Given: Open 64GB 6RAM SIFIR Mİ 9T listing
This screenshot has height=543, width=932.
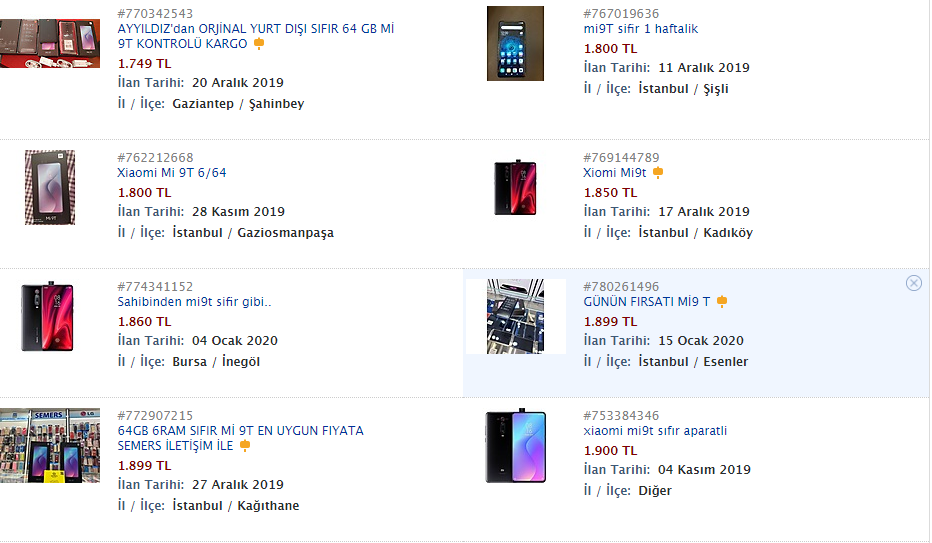Looking at the screenshot, I should (x=240, y=438).
